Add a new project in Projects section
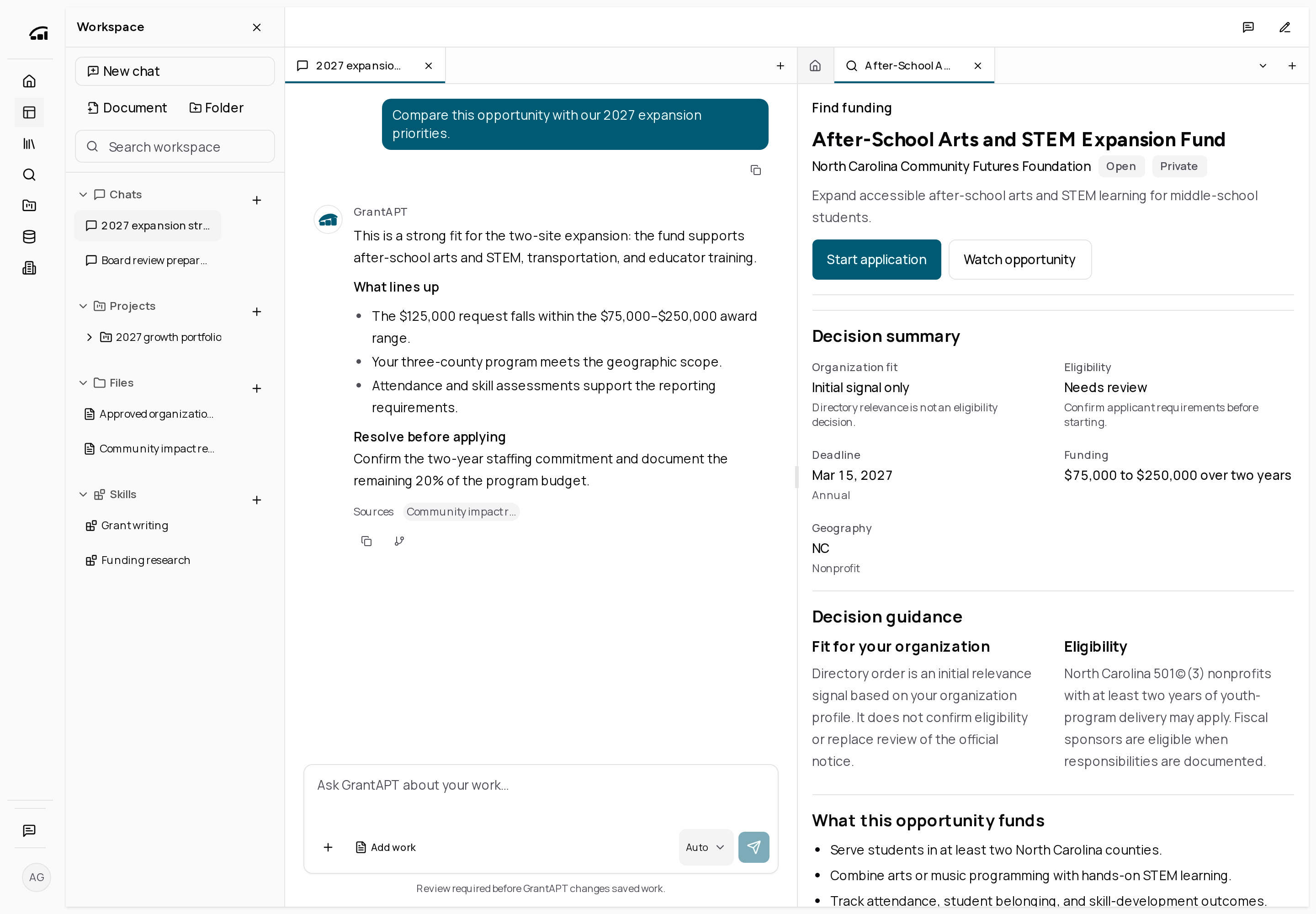1316x914 pixels. point(256,312)
